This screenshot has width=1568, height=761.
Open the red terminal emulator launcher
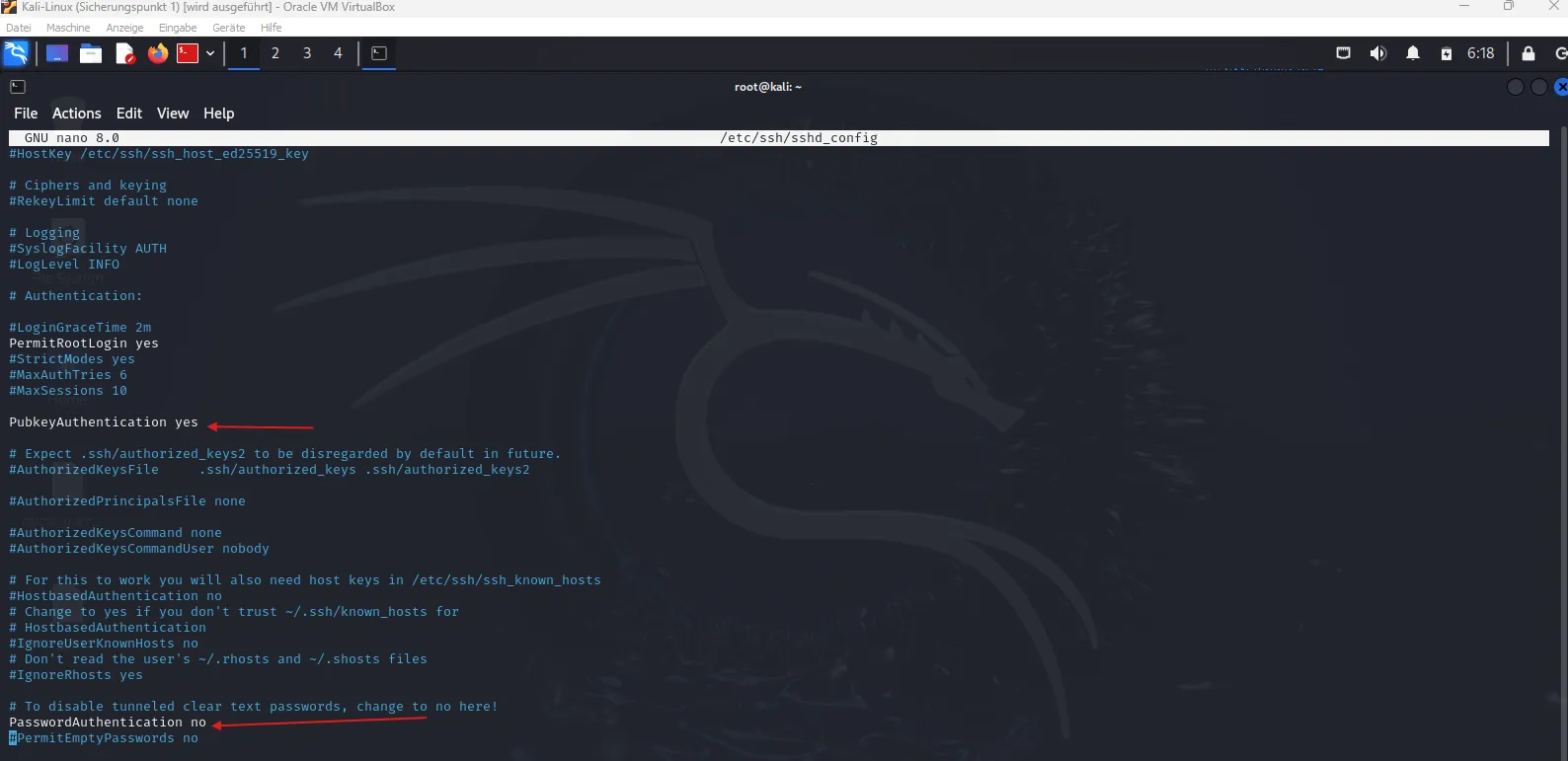[x=188, y=53]
